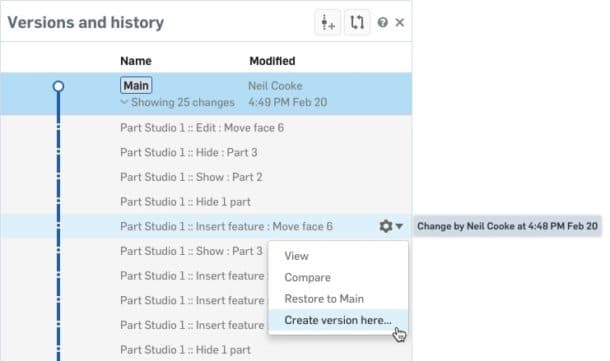Click the '4:49 PM Feb 20' timestamp

pos(288,102)
